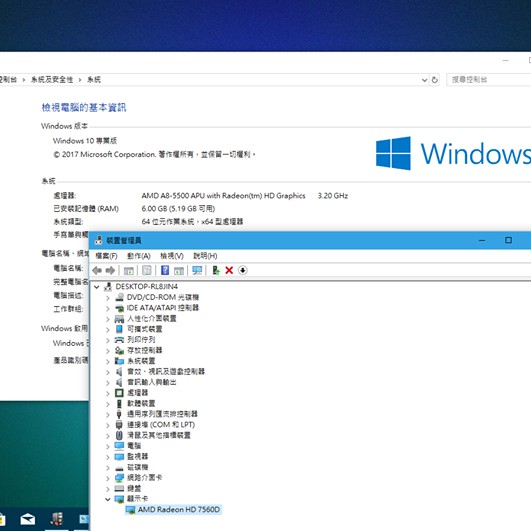531x531 pixels.
Task: Click the Device Manager title bar icon
Action: tap(99, 240)
